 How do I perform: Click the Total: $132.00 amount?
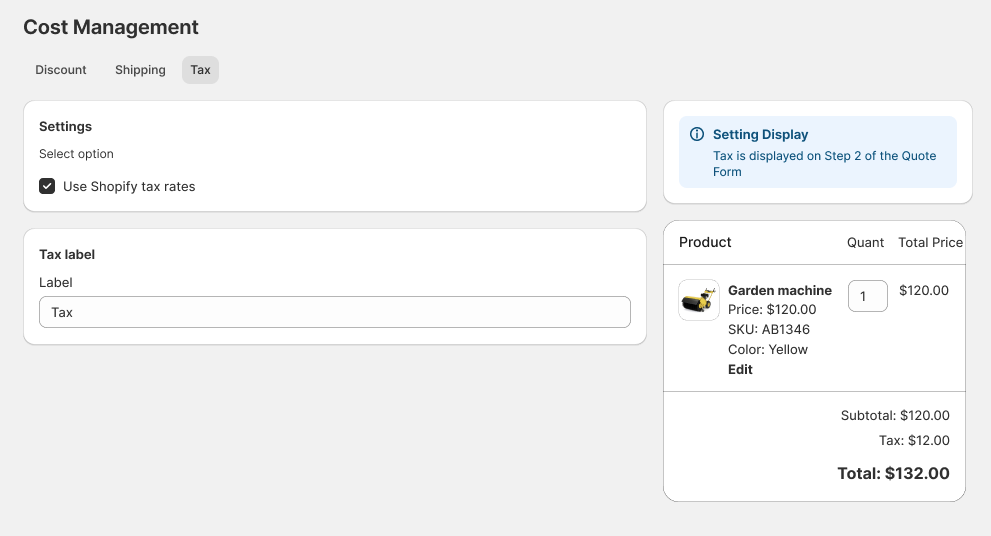[x=893, y=473]
